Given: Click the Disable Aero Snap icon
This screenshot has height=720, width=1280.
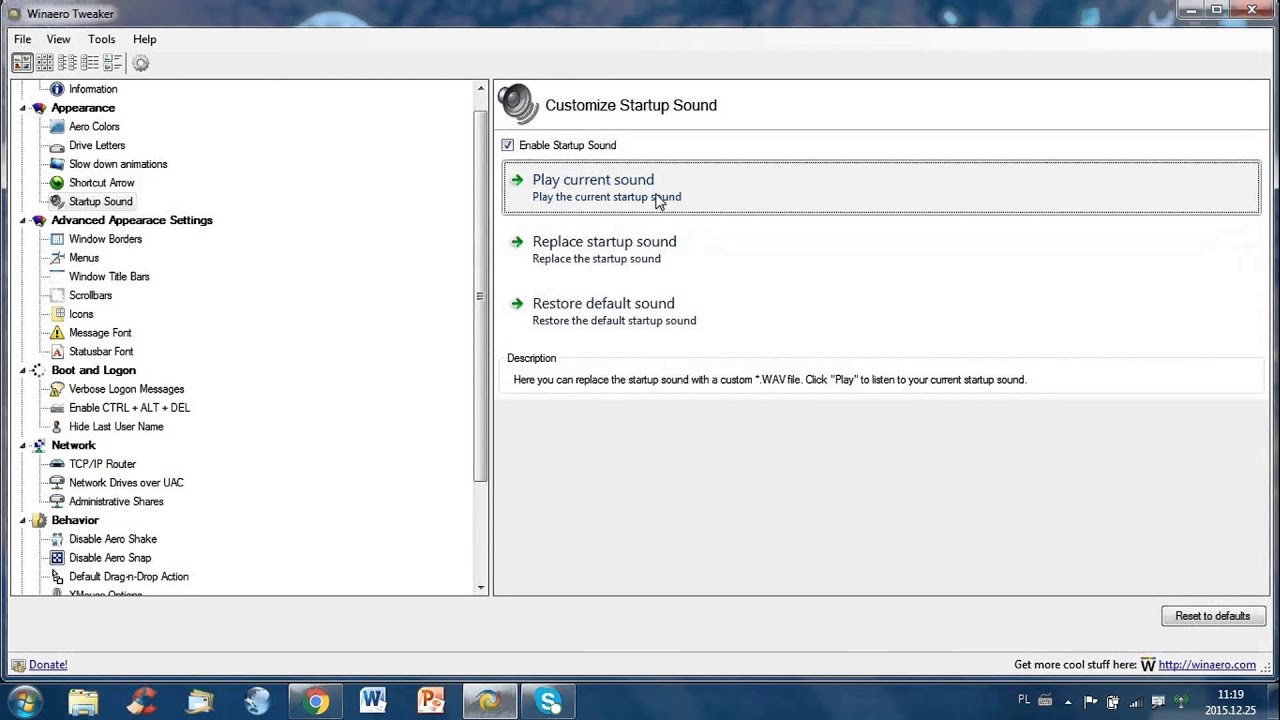Looking at the screenshot, I should tap(57, 558).
